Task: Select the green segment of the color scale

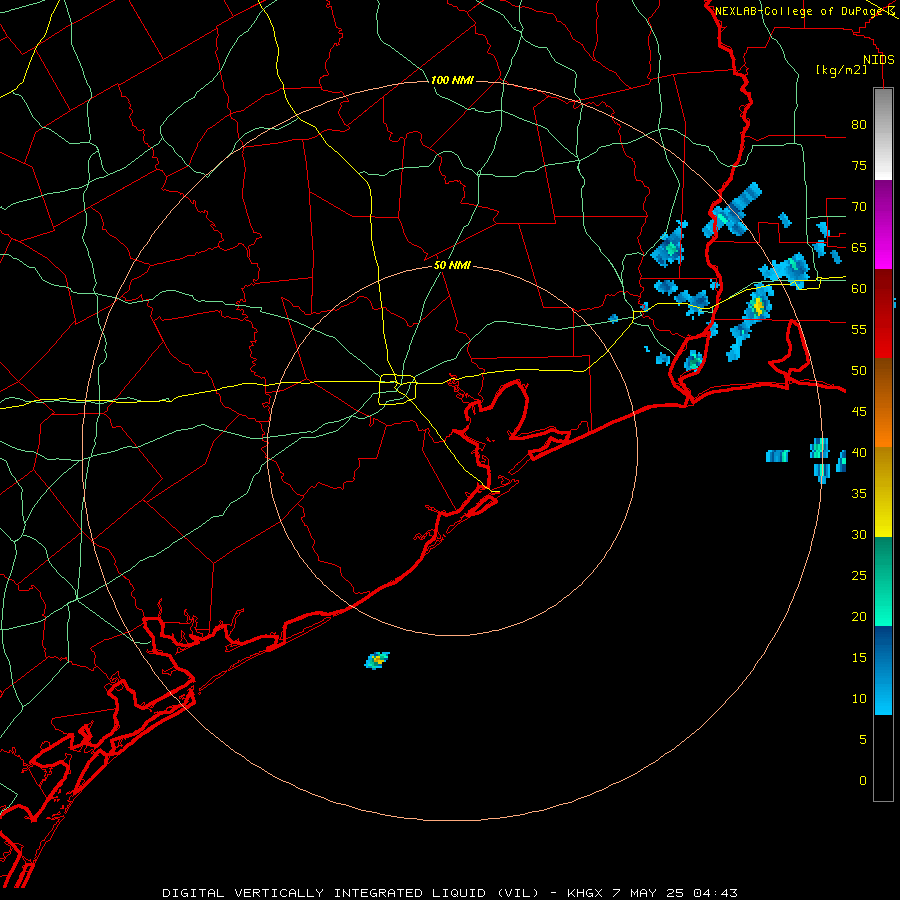Action: 883,581
